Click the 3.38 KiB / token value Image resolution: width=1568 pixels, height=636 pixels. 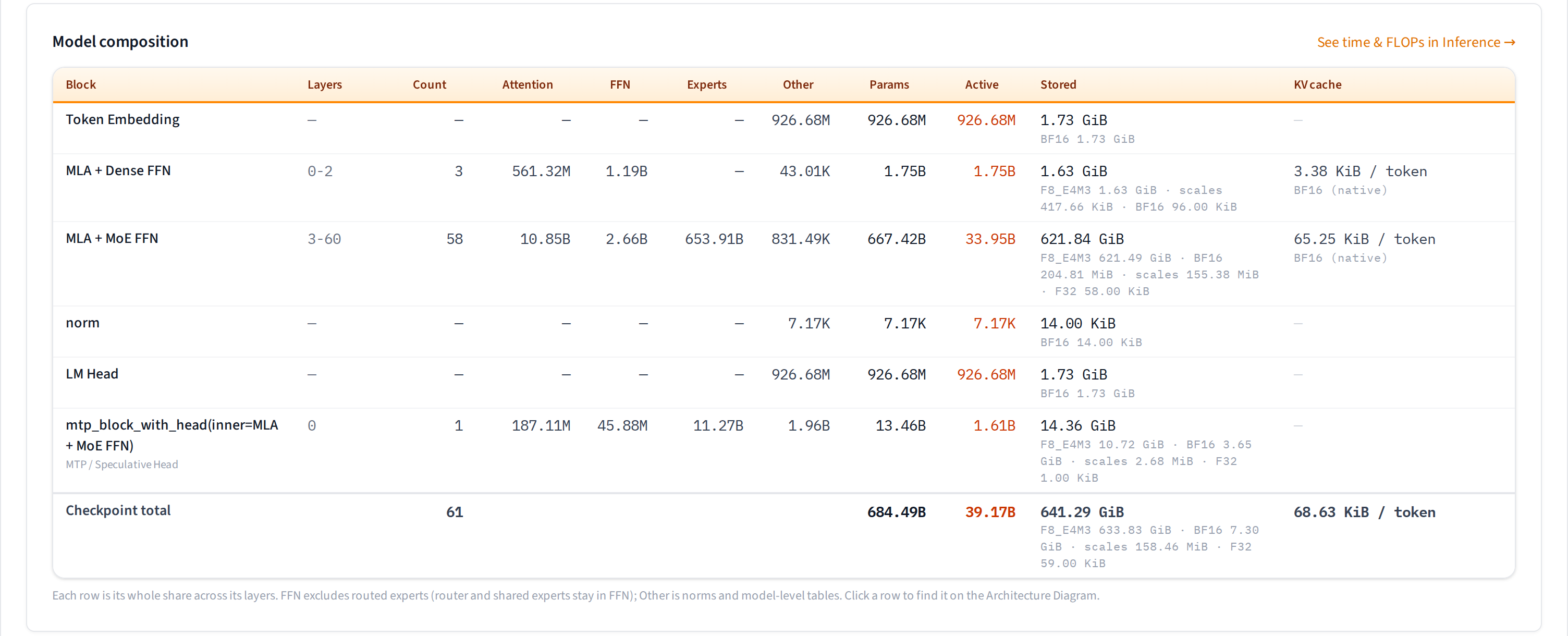point(1360,171)
